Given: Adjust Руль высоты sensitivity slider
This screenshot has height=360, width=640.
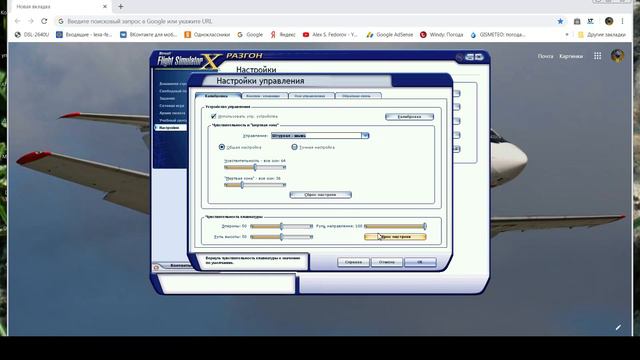Looking at the screenshot, I should click(282, 237).
